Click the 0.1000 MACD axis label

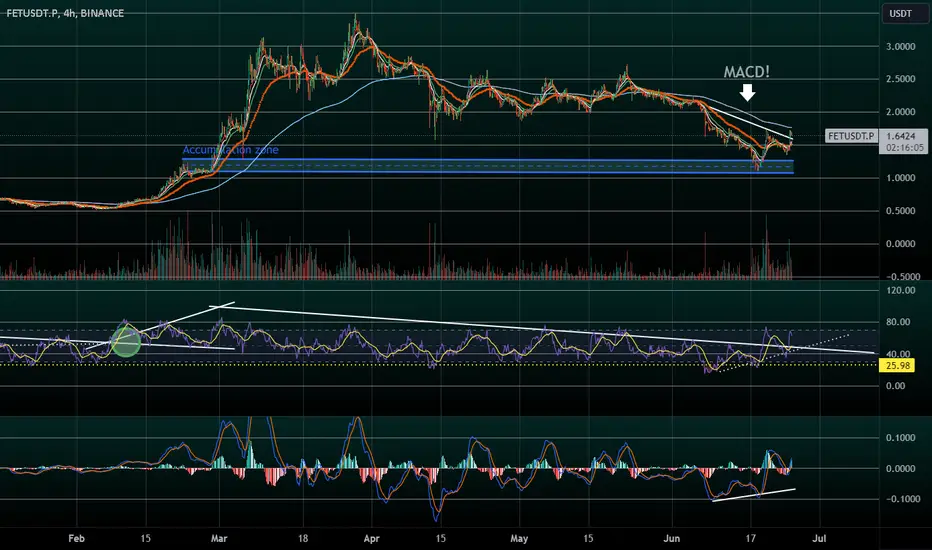(x=900, y=438)
